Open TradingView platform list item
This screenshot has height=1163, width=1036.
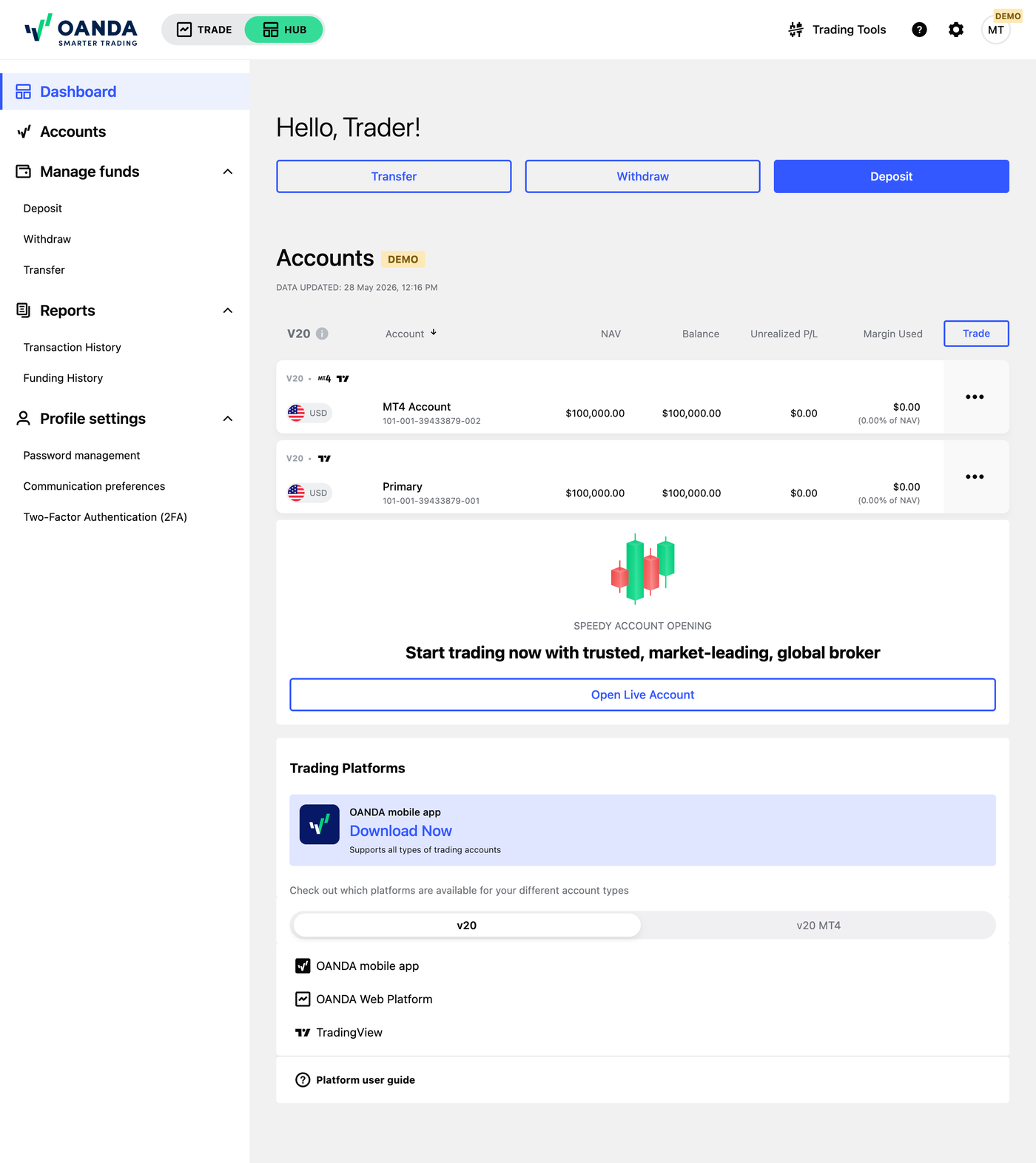click(x=339, y=1033)
